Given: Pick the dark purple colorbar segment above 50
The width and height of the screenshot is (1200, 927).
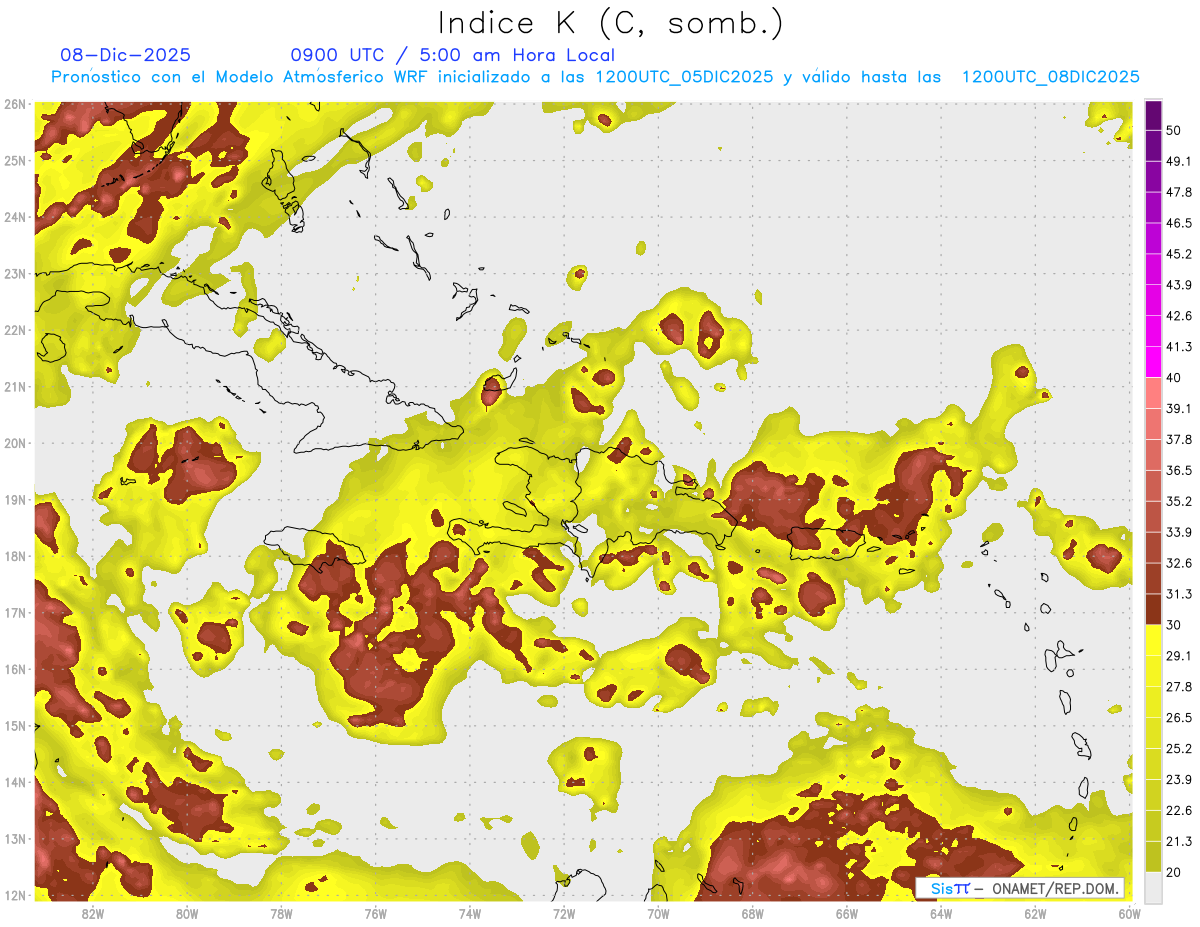Looking at the screenshot, I should click(x=1154, y=115).
